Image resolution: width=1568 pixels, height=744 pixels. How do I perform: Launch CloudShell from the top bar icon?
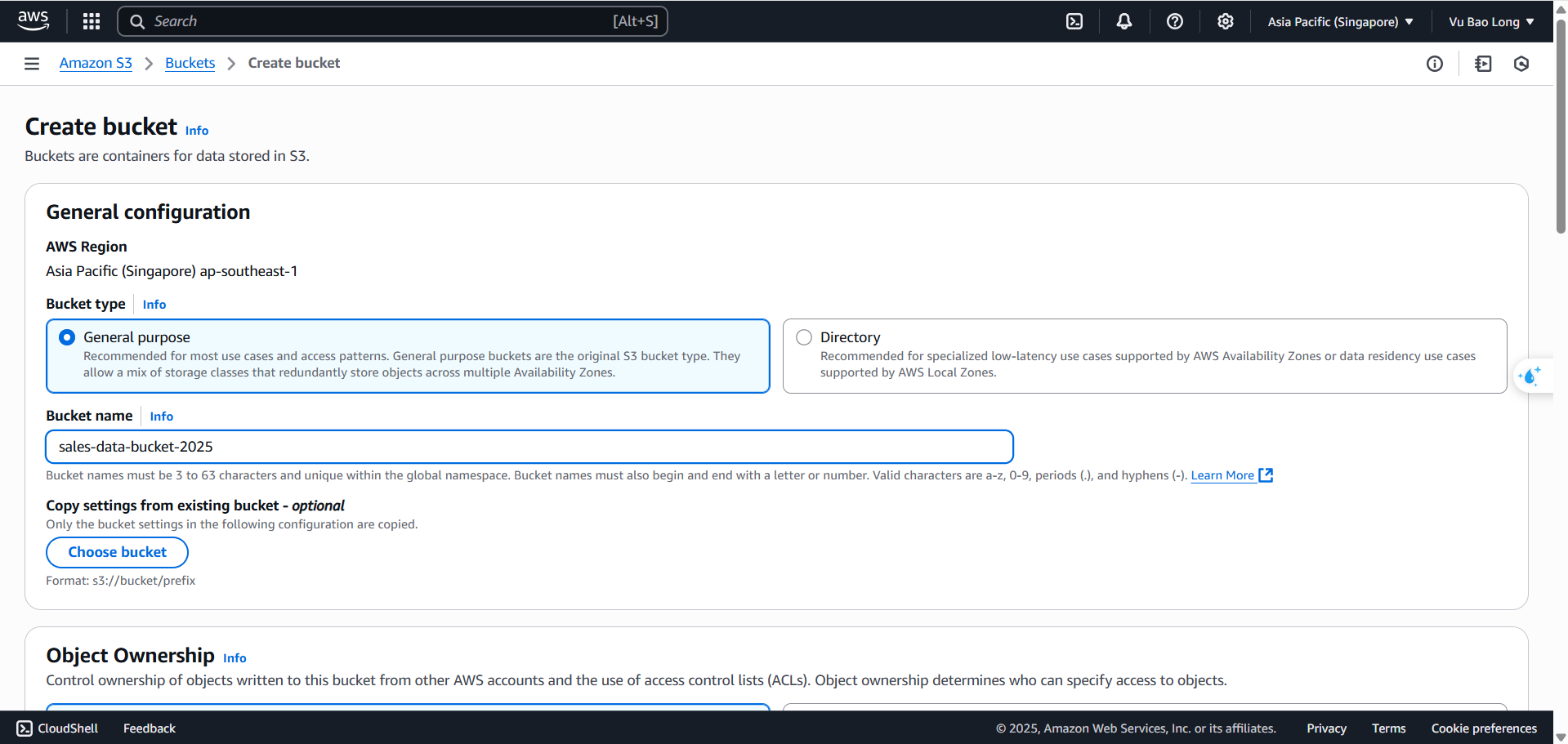(1074, 21)
